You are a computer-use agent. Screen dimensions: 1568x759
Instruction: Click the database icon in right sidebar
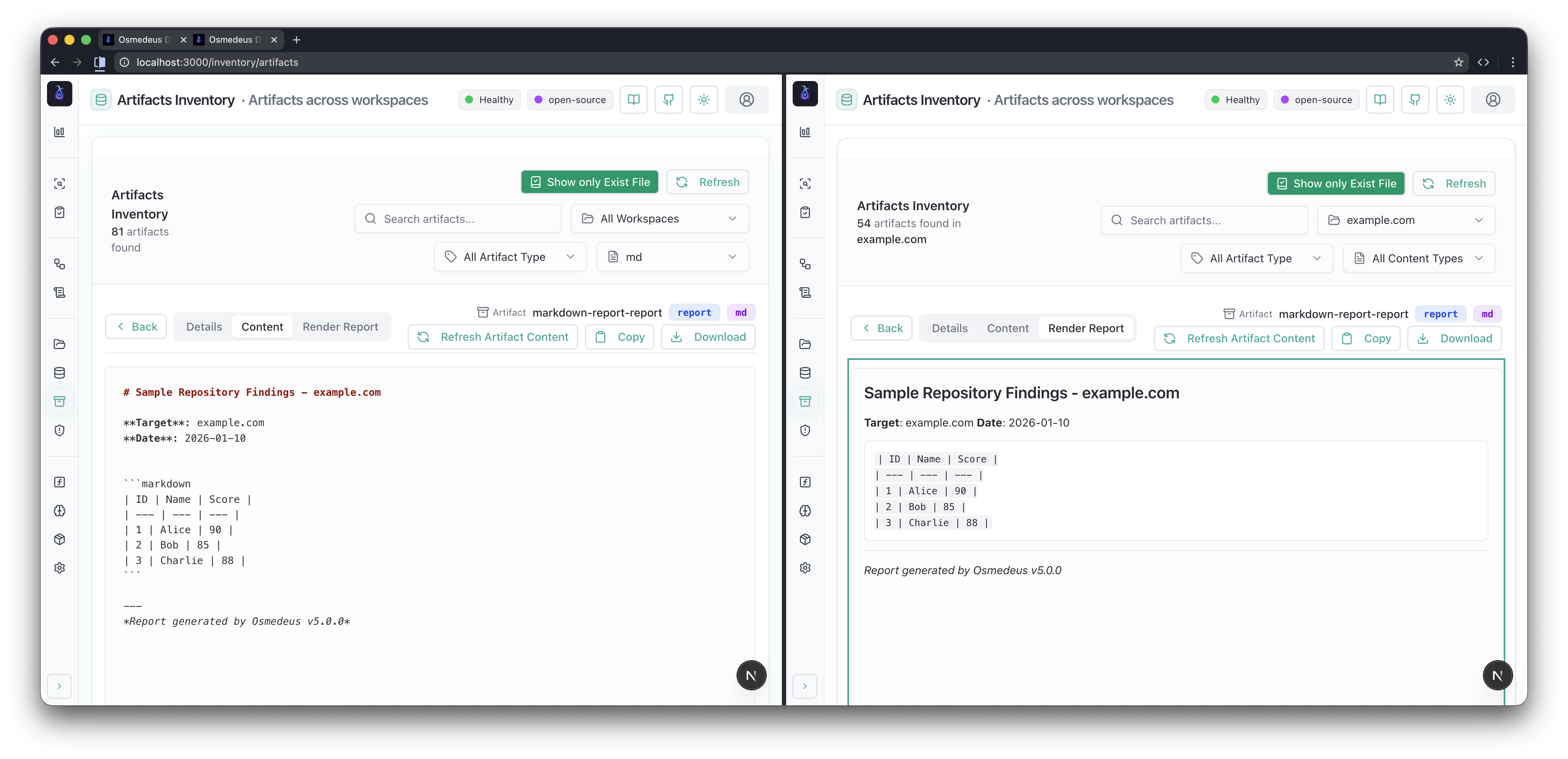coord(805,373)
